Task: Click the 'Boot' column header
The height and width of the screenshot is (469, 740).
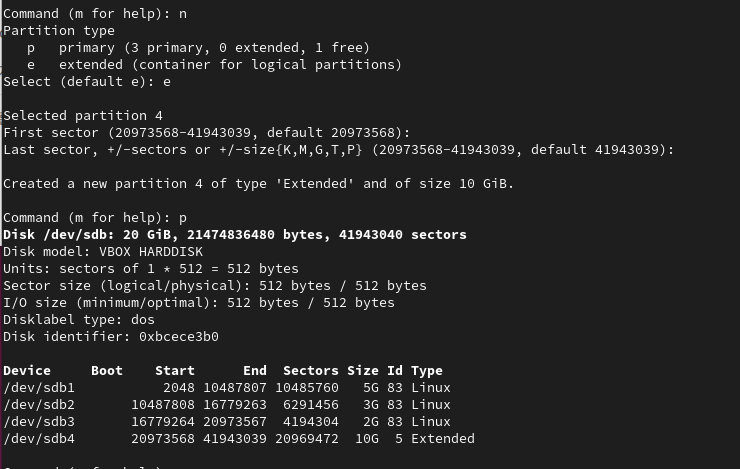Action: point(107,370)
